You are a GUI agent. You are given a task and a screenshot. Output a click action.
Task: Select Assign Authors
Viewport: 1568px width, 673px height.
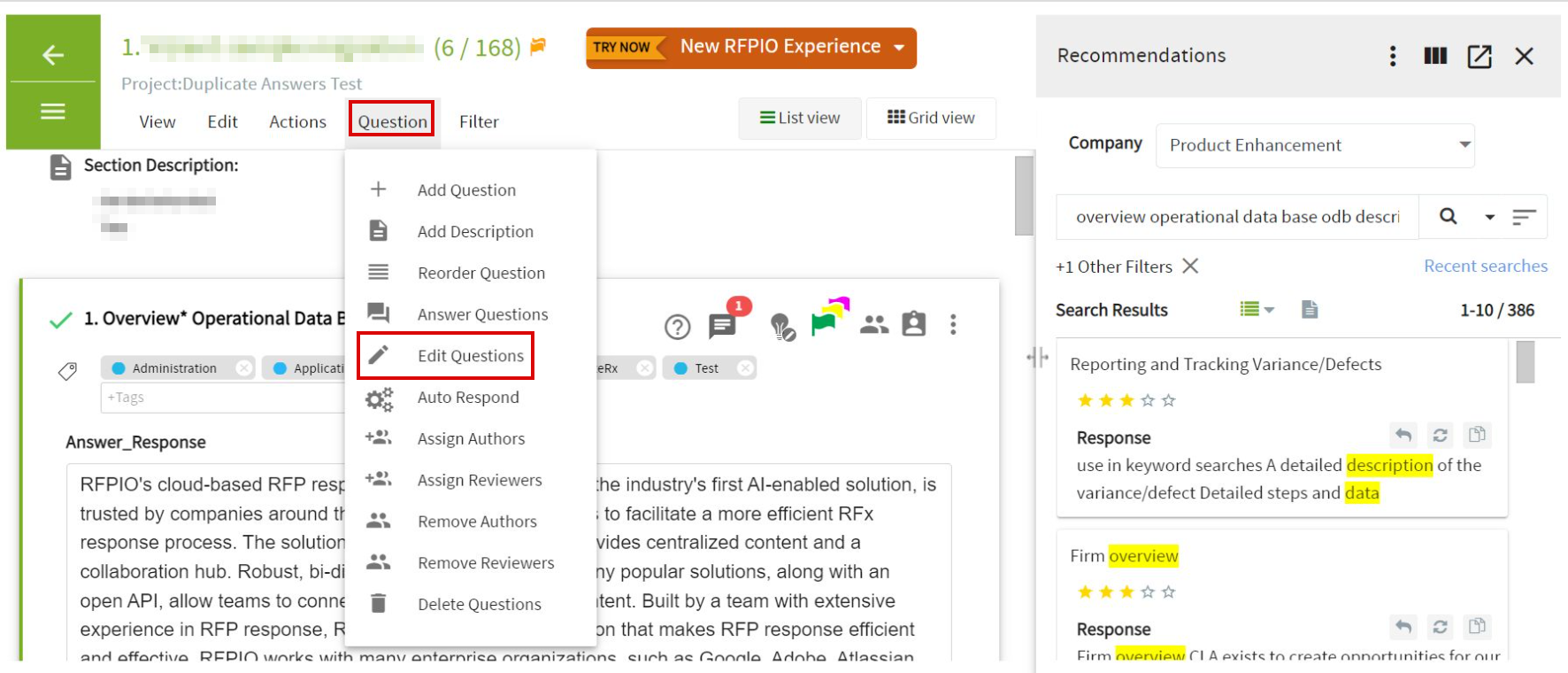471,438
